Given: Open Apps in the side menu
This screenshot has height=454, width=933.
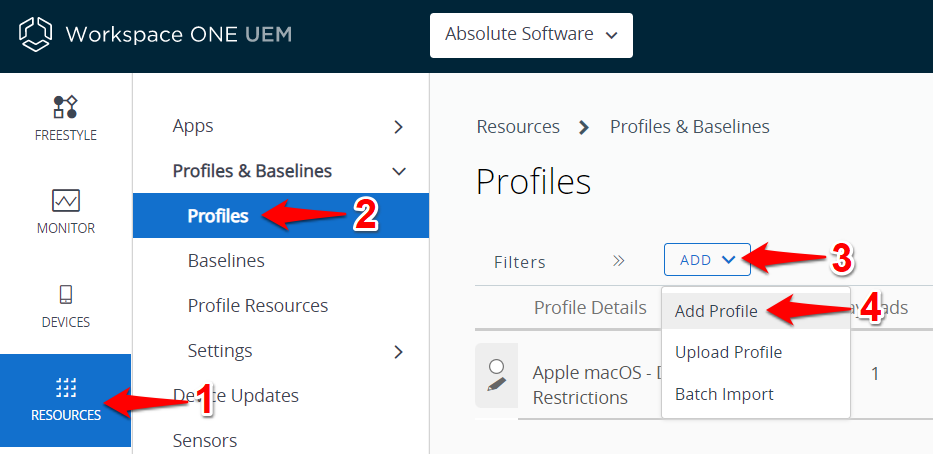Looking at the screenshot, I should [x=193, y=126].
